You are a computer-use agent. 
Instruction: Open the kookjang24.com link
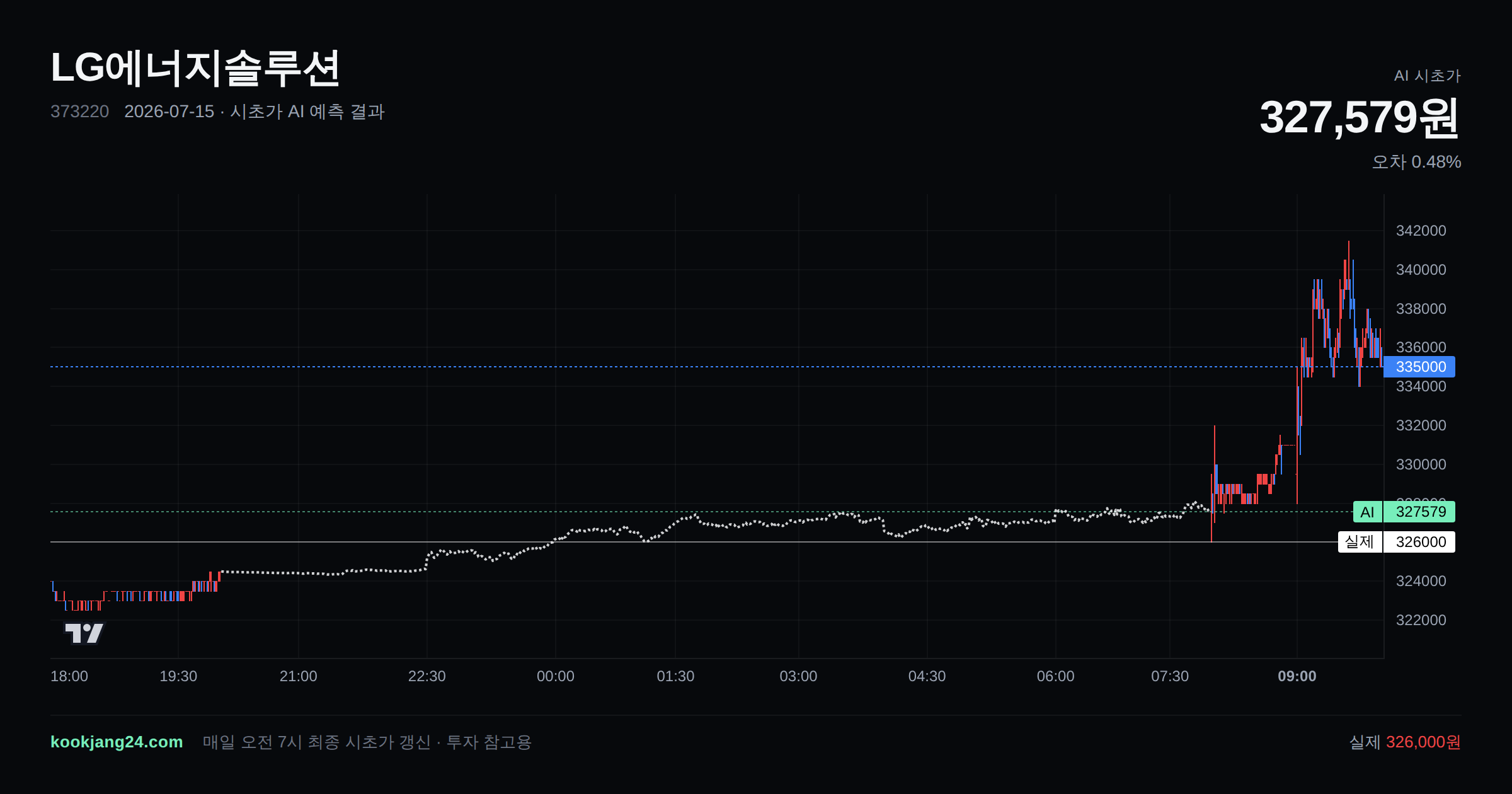(117, 742)
